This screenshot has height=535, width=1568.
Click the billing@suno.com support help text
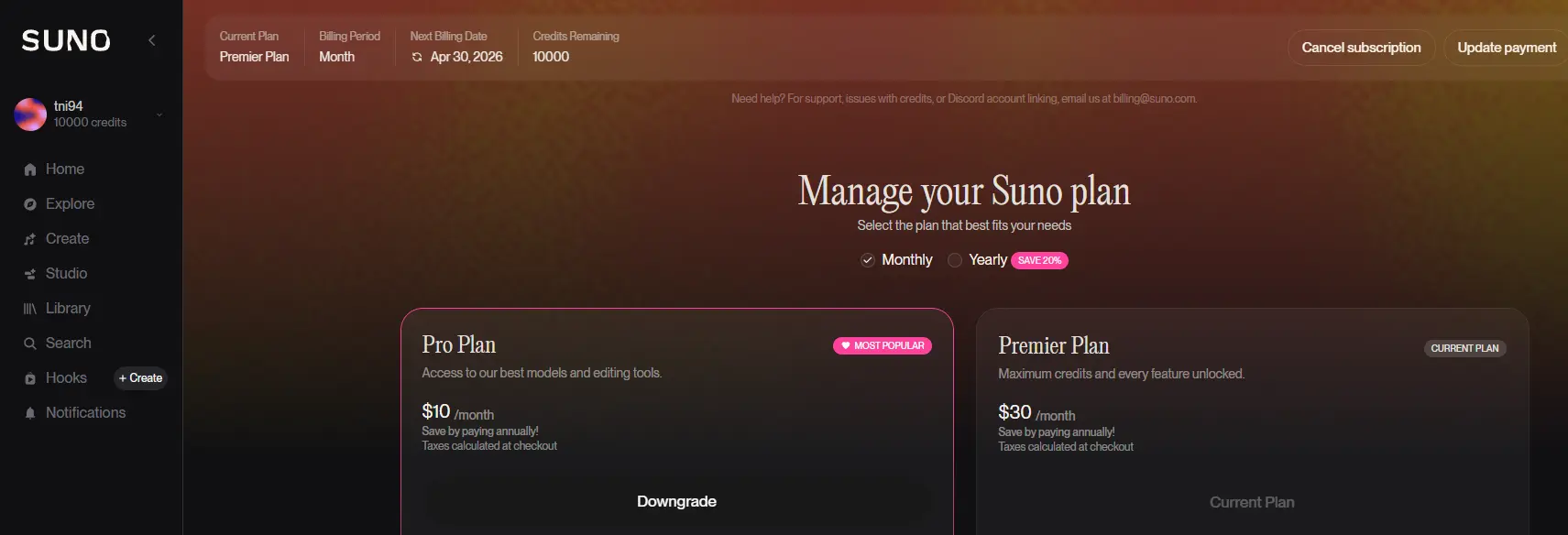pos(964,99)
